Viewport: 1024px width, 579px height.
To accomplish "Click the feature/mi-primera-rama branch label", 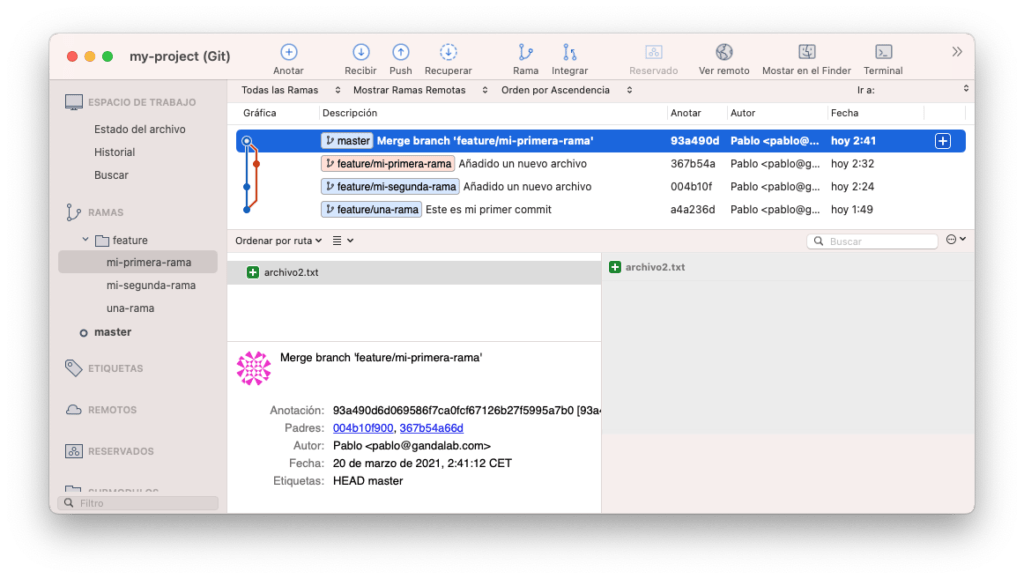I will tap(388, 164).
